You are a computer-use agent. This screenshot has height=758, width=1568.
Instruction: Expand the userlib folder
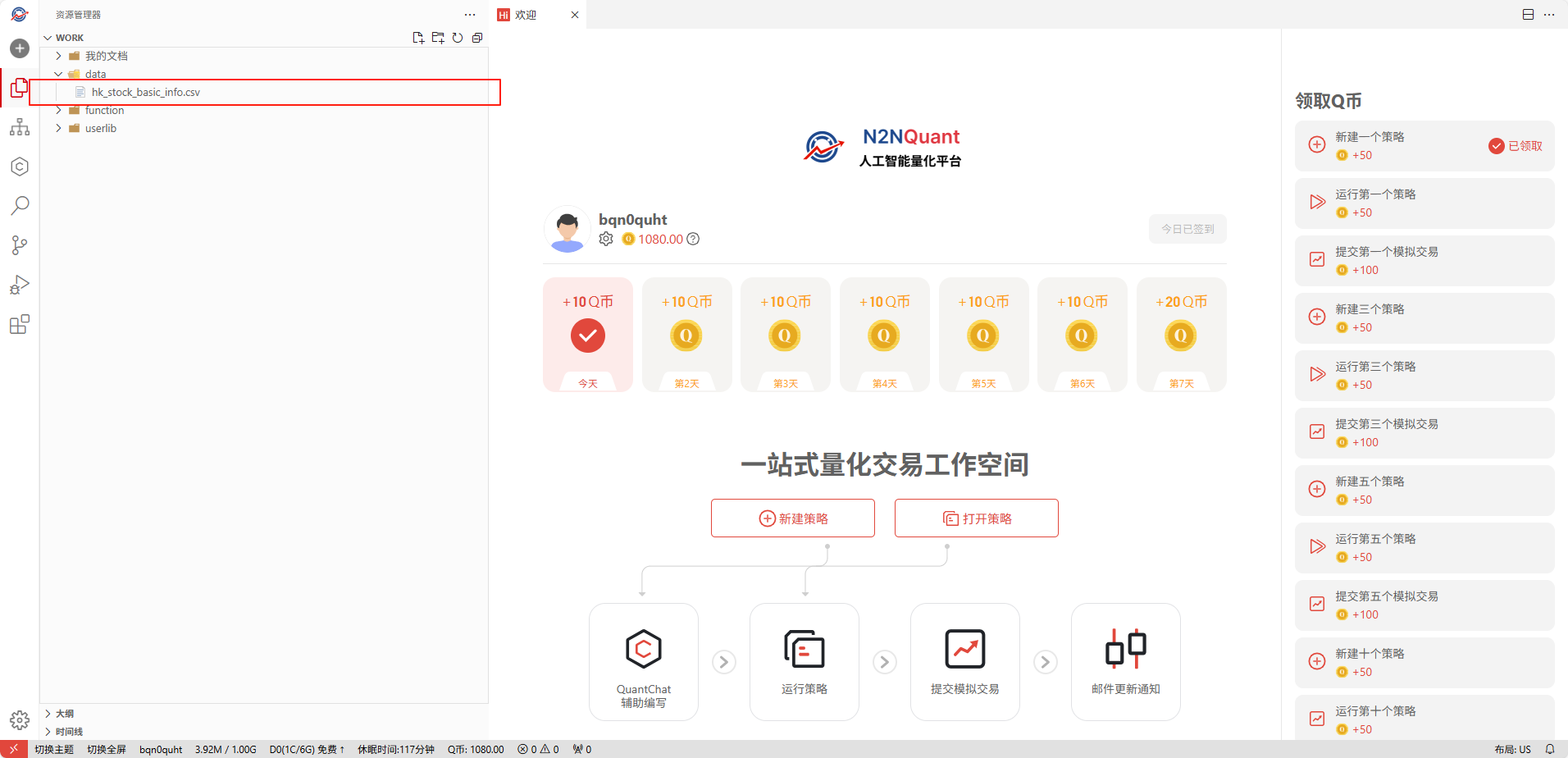(58, 128)
